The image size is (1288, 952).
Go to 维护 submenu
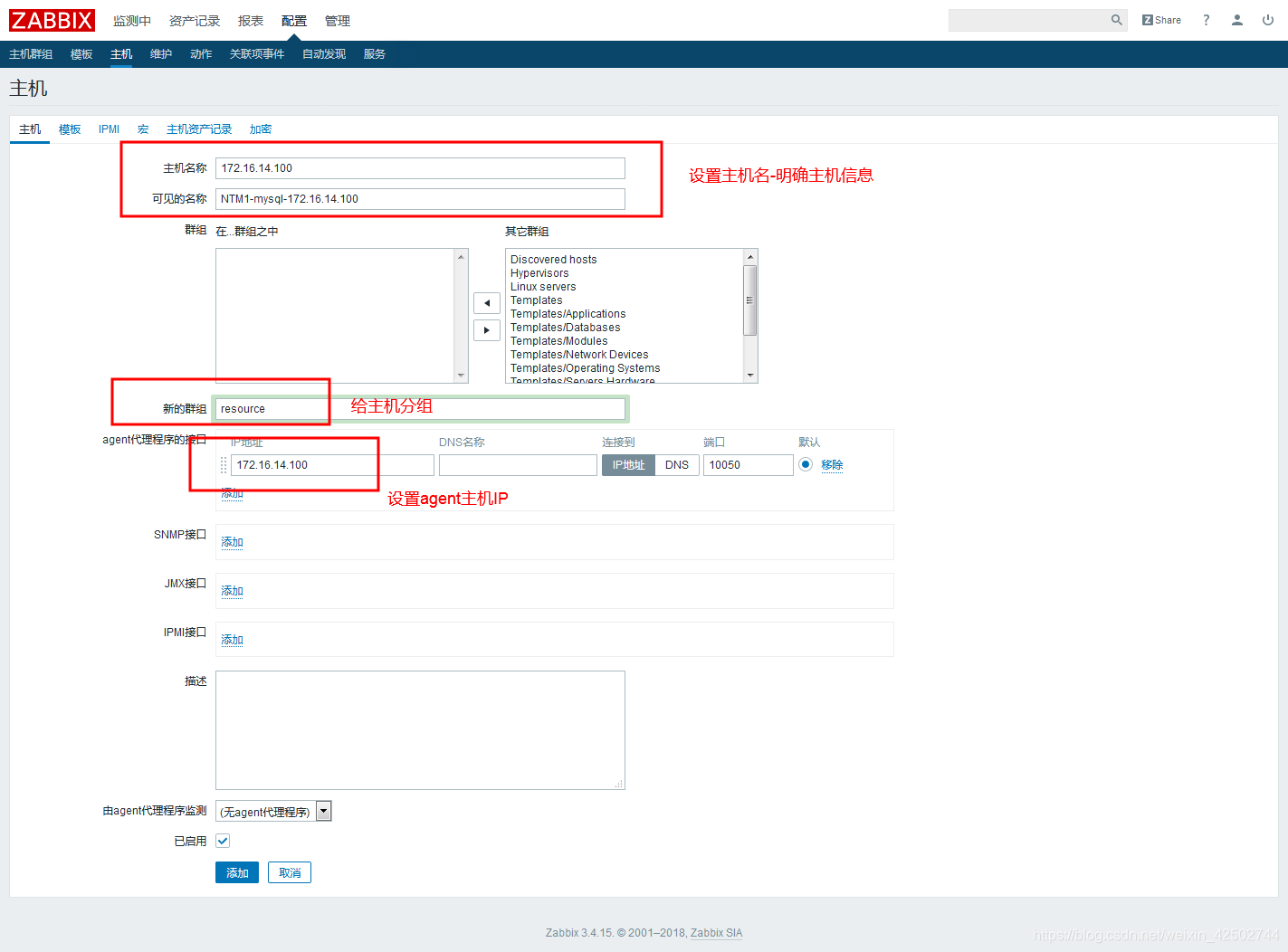(161, 54)
